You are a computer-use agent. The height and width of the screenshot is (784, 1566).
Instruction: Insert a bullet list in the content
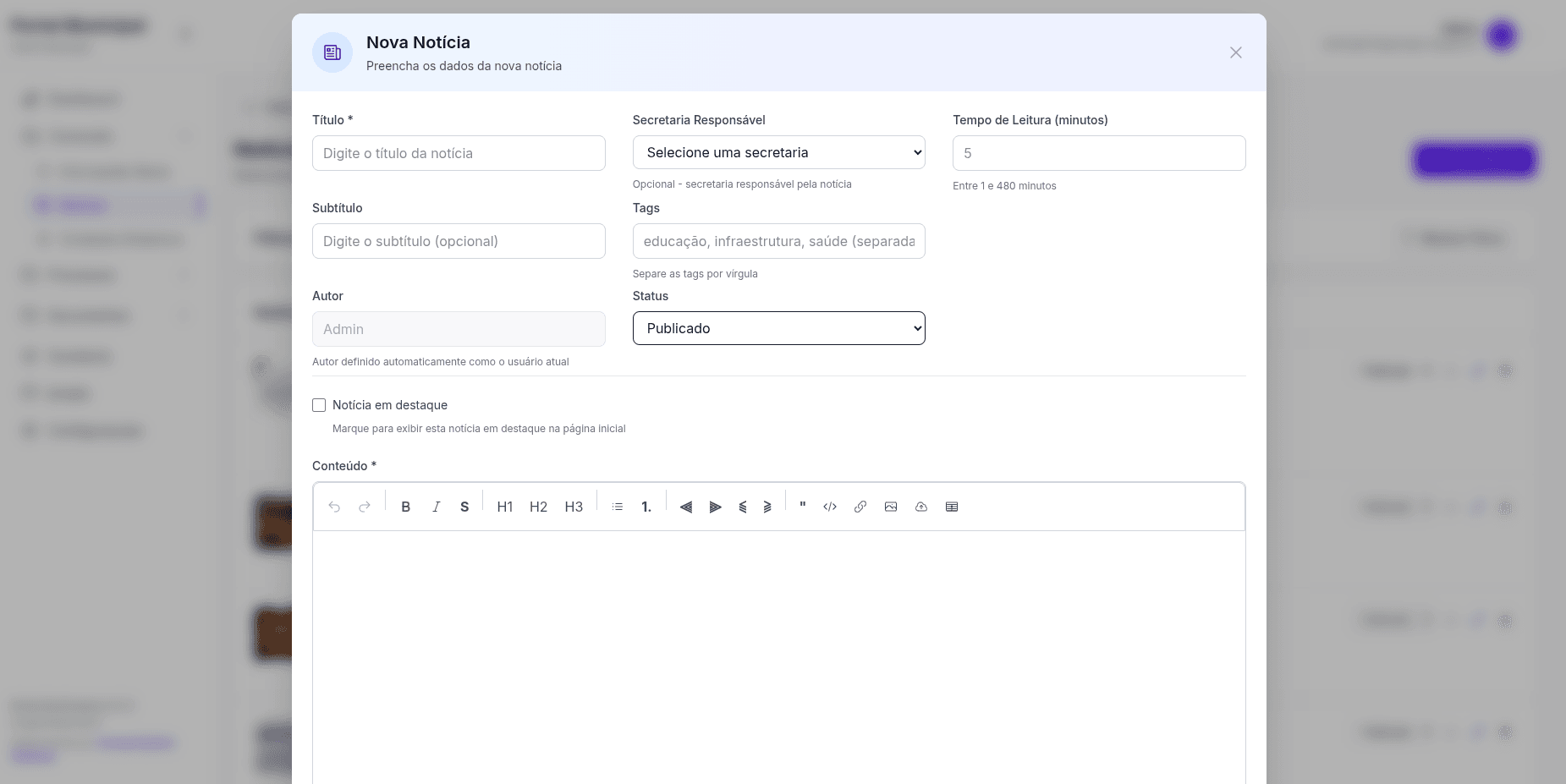pos(617,507)
